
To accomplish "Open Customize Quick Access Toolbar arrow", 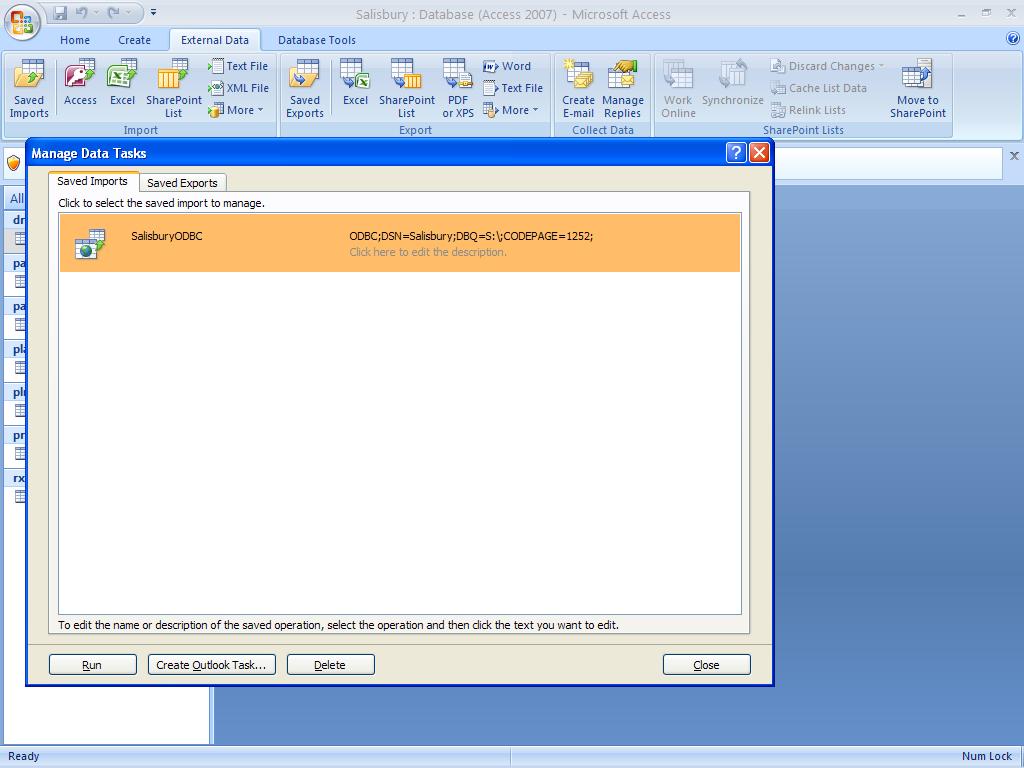I will [x=153, y=12].
